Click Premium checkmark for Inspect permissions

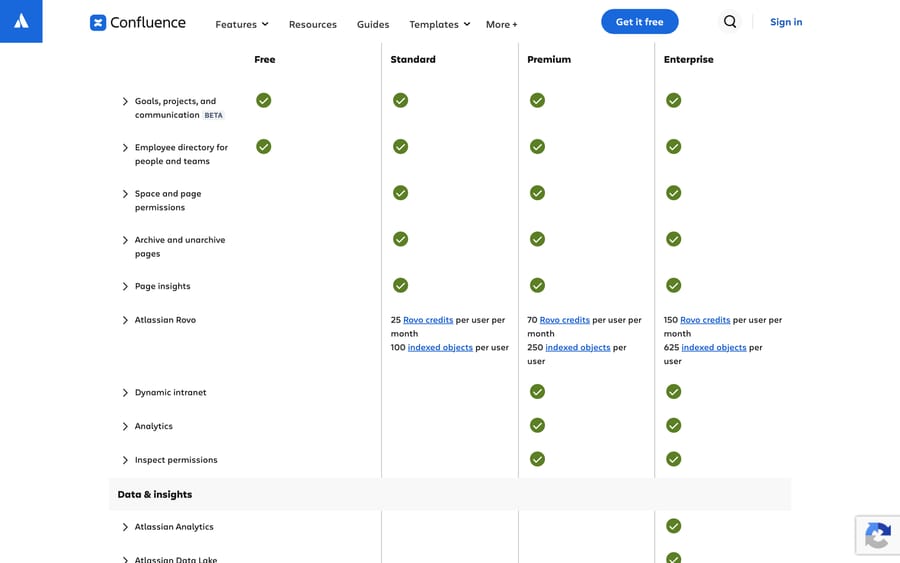point(537,459)
